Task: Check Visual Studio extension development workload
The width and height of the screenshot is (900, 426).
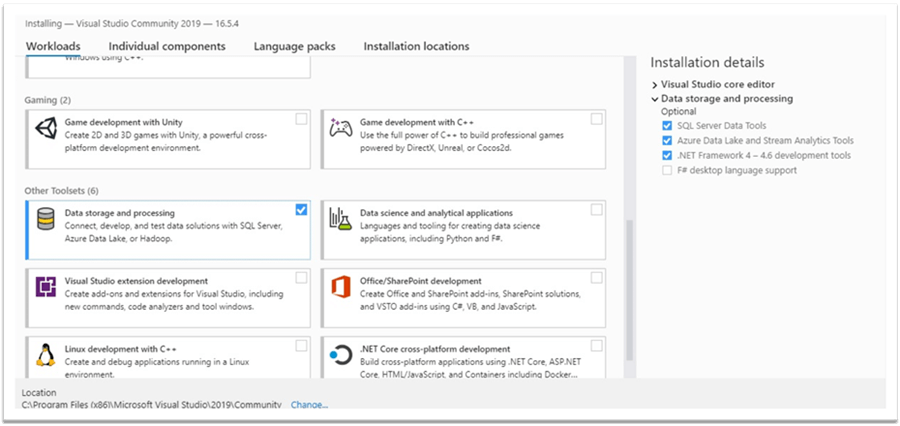Action: (301, 278)
